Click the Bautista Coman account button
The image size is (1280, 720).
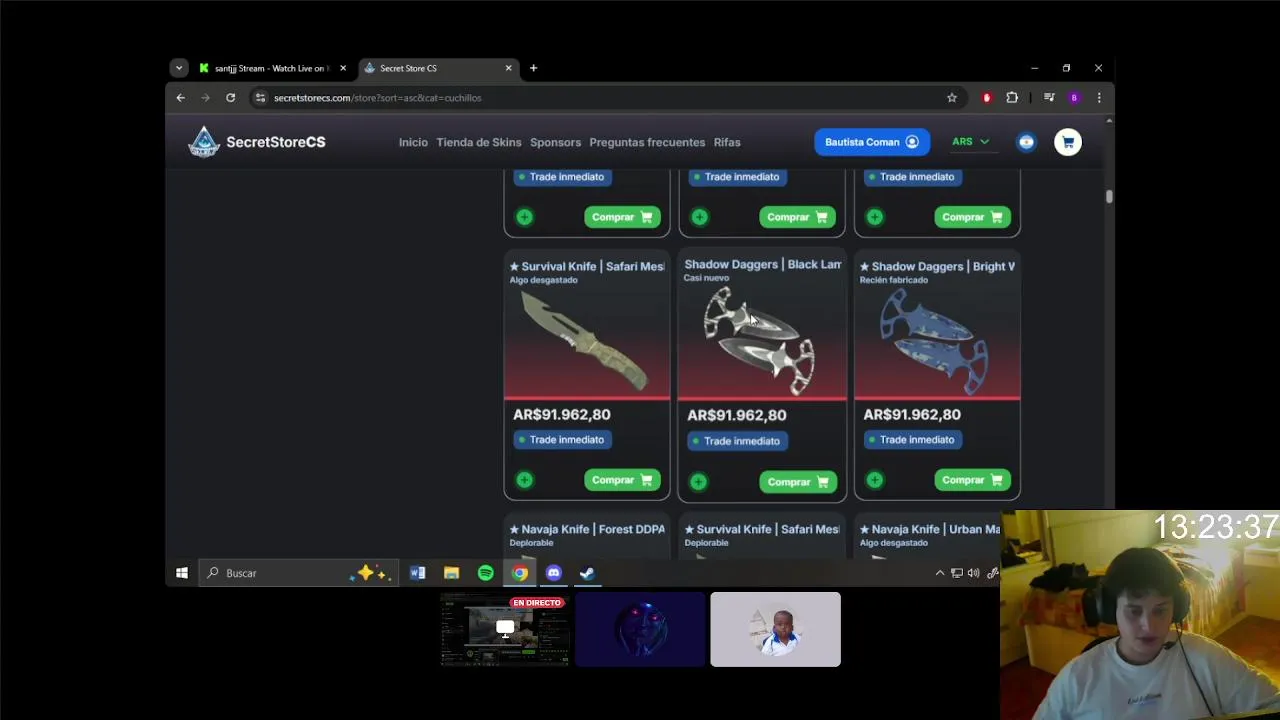pos(872,142)
